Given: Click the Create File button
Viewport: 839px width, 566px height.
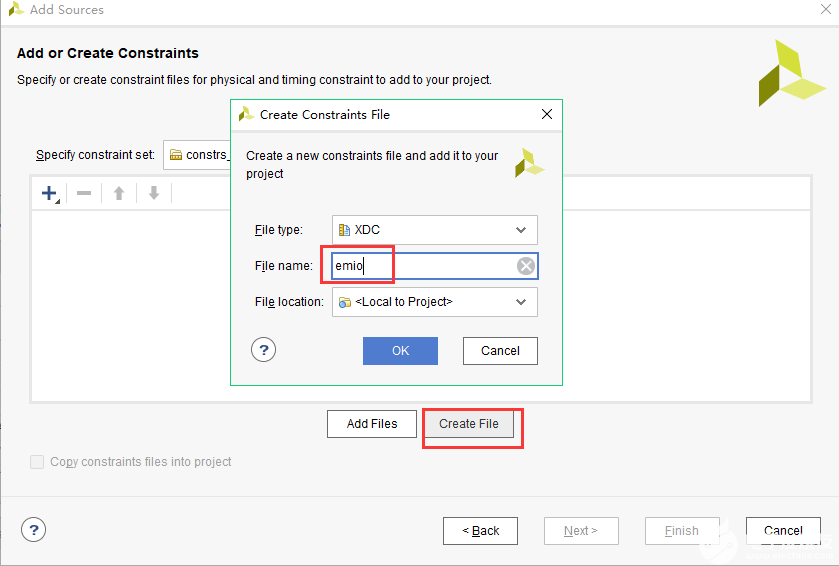Looking at the screenshot, I should click(x=469, y=424).
